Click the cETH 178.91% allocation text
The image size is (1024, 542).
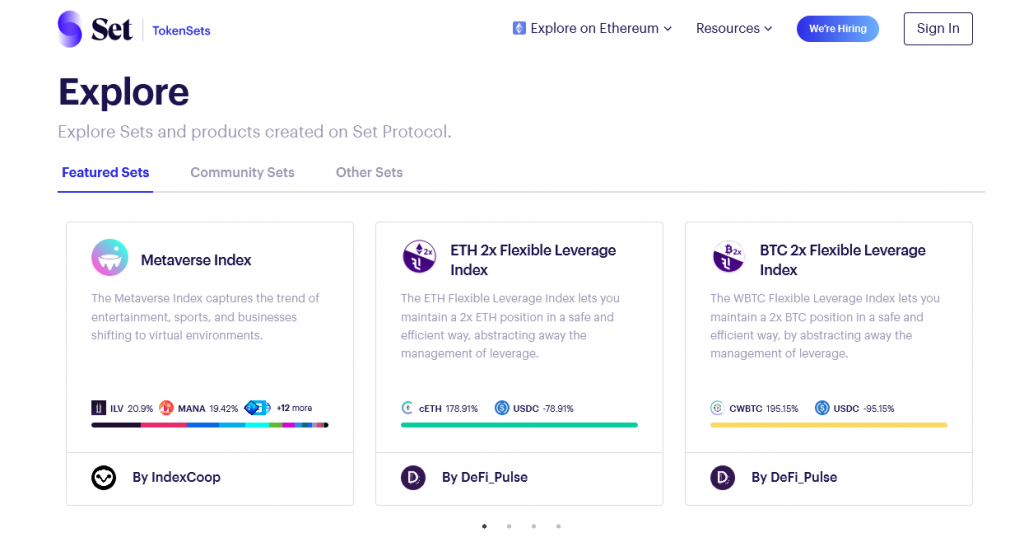point(448,409)
